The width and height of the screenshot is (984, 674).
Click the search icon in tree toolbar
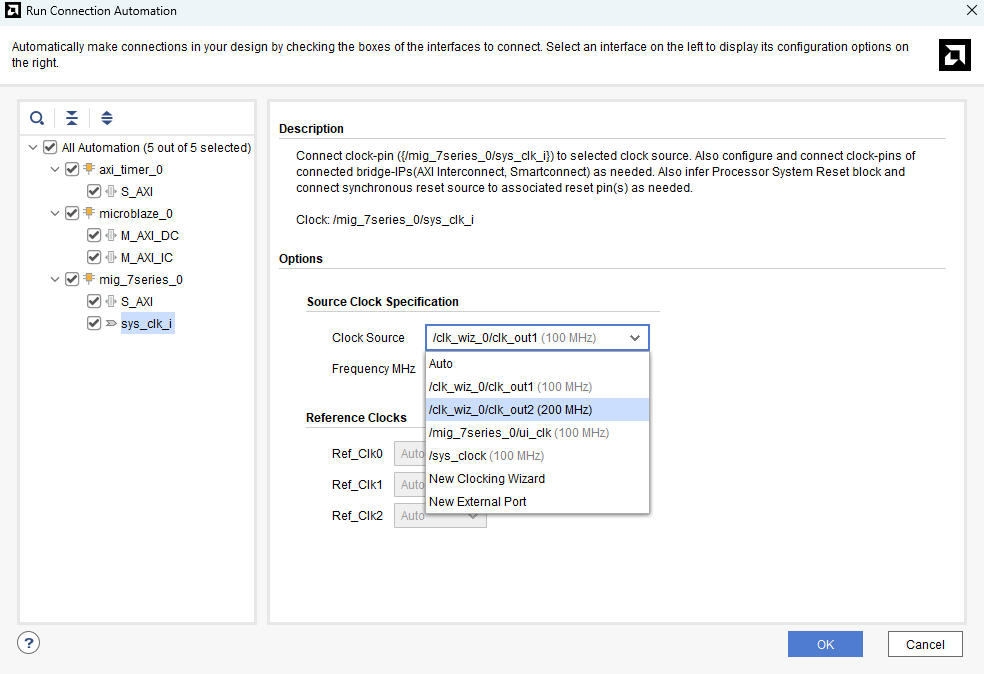point(37,118)
